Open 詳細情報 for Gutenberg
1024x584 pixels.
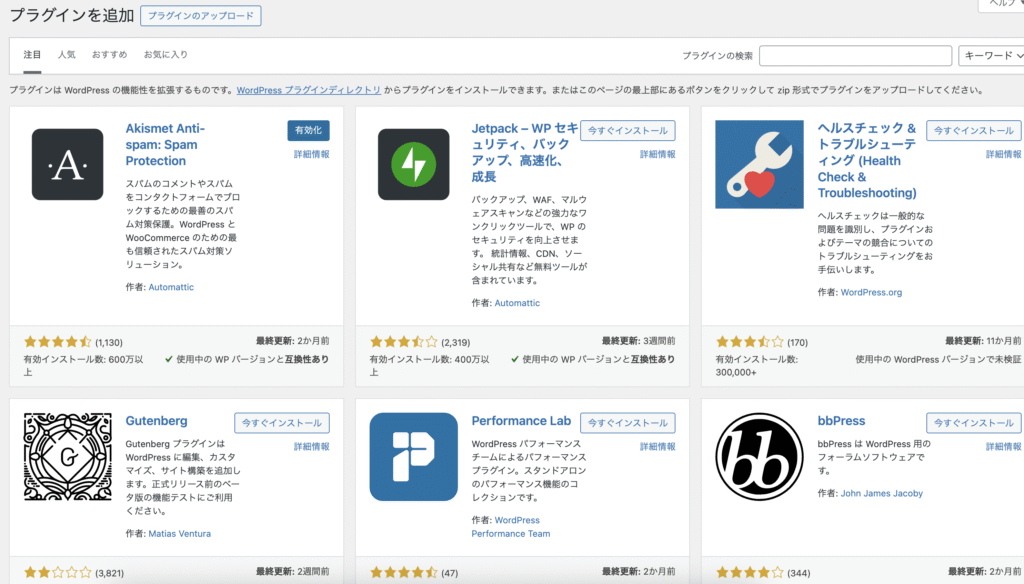pos(312,447)
